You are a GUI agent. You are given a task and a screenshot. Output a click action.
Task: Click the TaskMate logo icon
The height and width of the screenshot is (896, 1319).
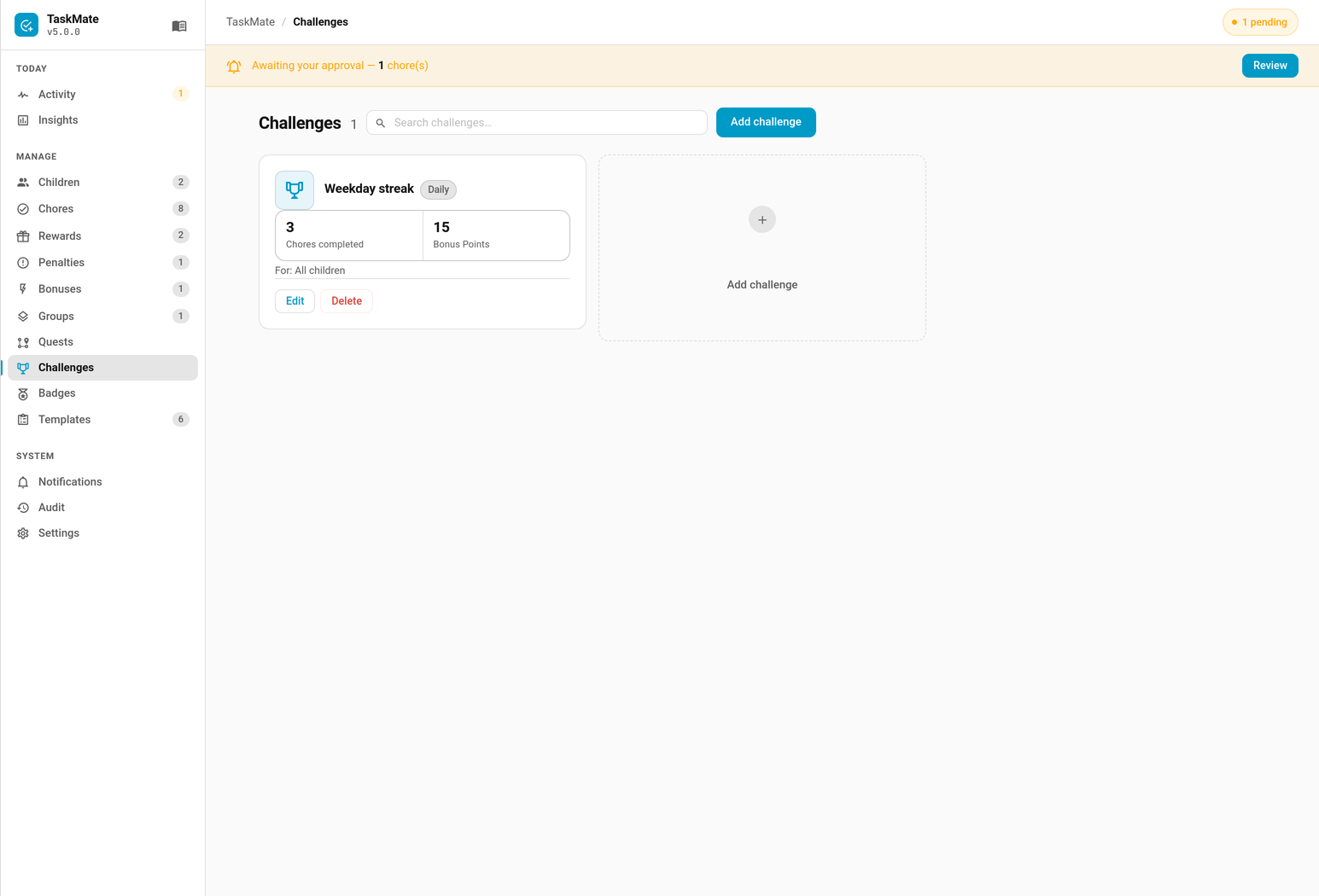(x=26, y=26)
